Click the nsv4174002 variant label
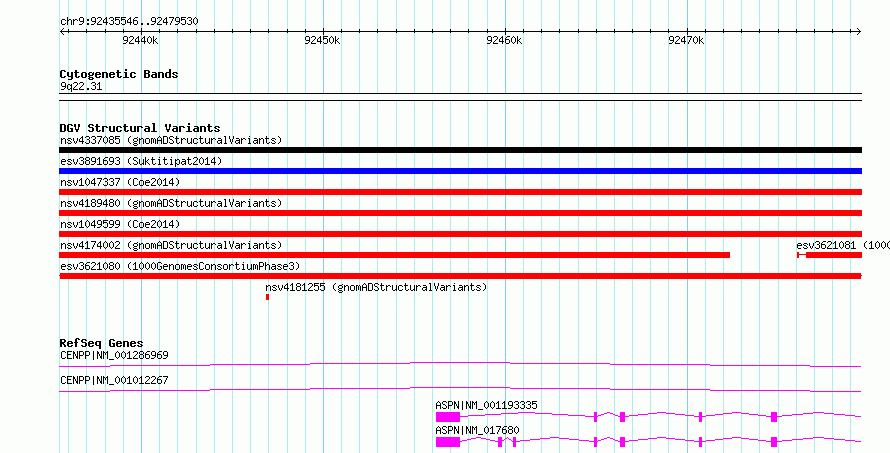890x453 pixels. 171,245
